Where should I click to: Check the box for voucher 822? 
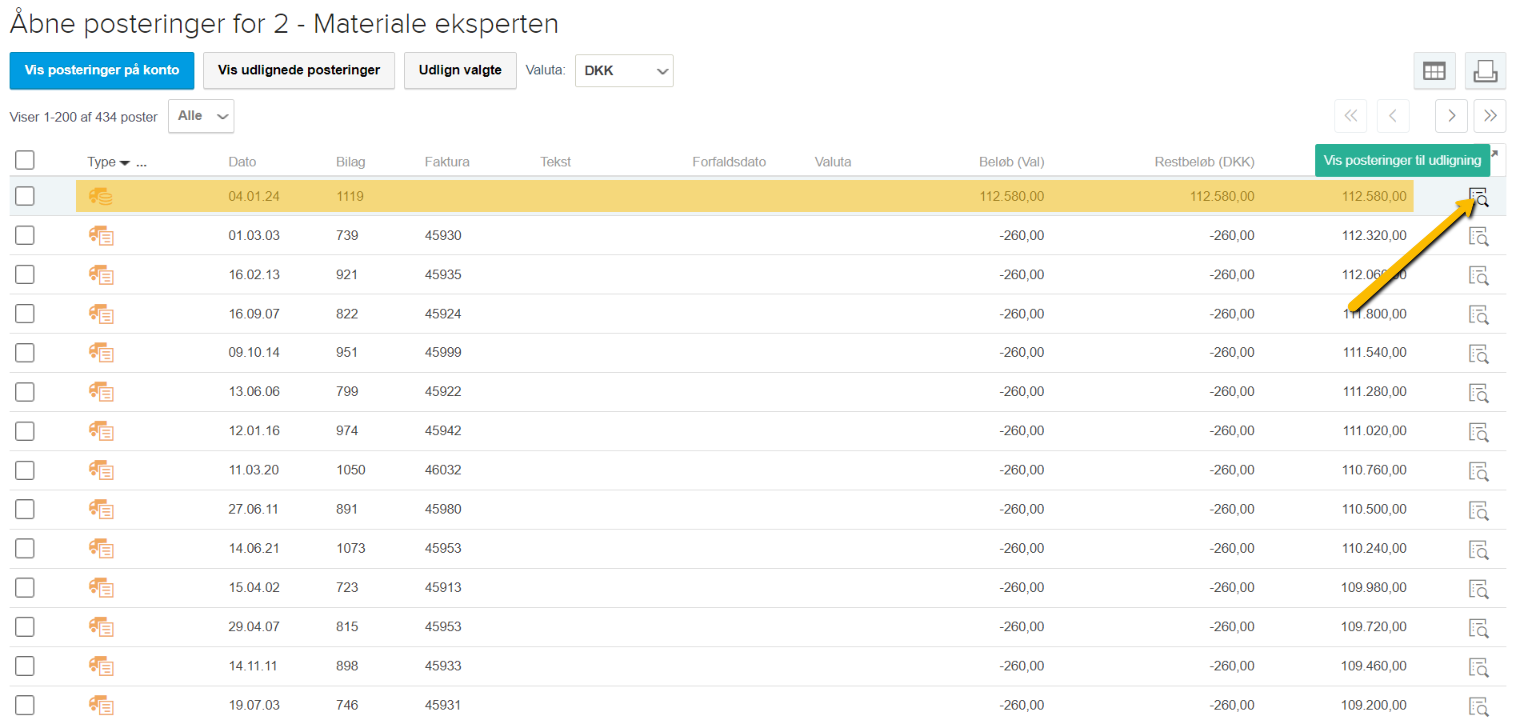click(x=25, y=314)
